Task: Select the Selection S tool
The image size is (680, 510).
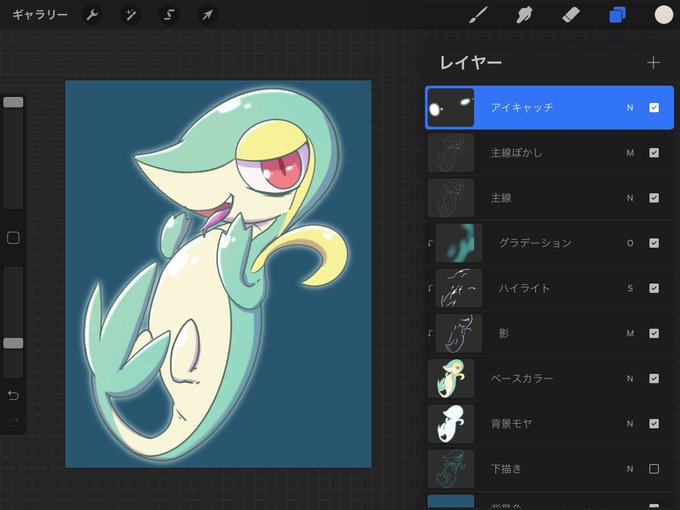Action: [x=169, y=15]
